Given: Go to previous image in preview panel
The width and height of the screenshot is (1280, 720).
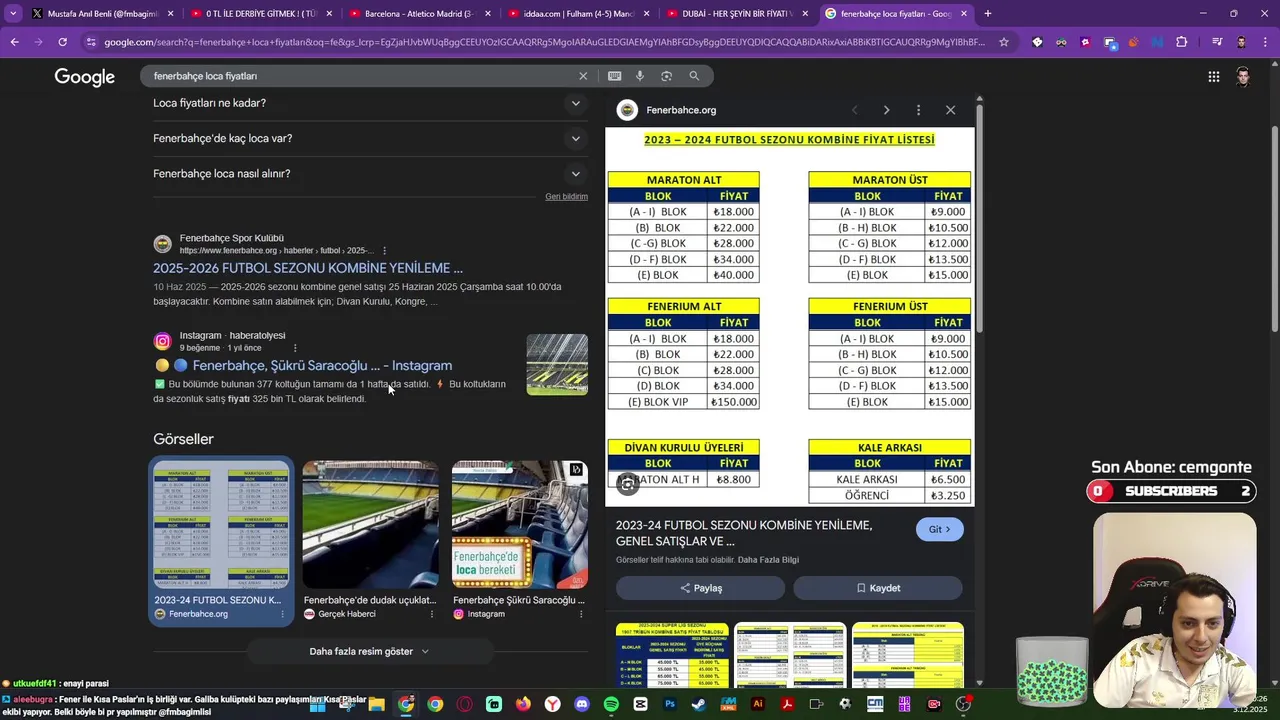Looking at the screenshot, I should point(854,110).
